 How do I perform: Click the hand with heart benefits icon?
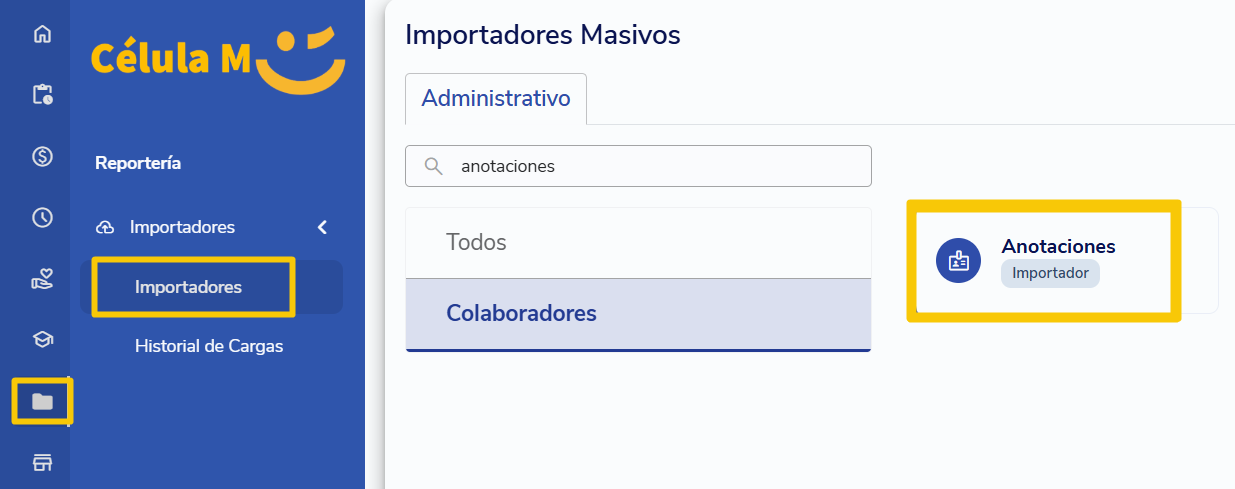pos(42,279)
